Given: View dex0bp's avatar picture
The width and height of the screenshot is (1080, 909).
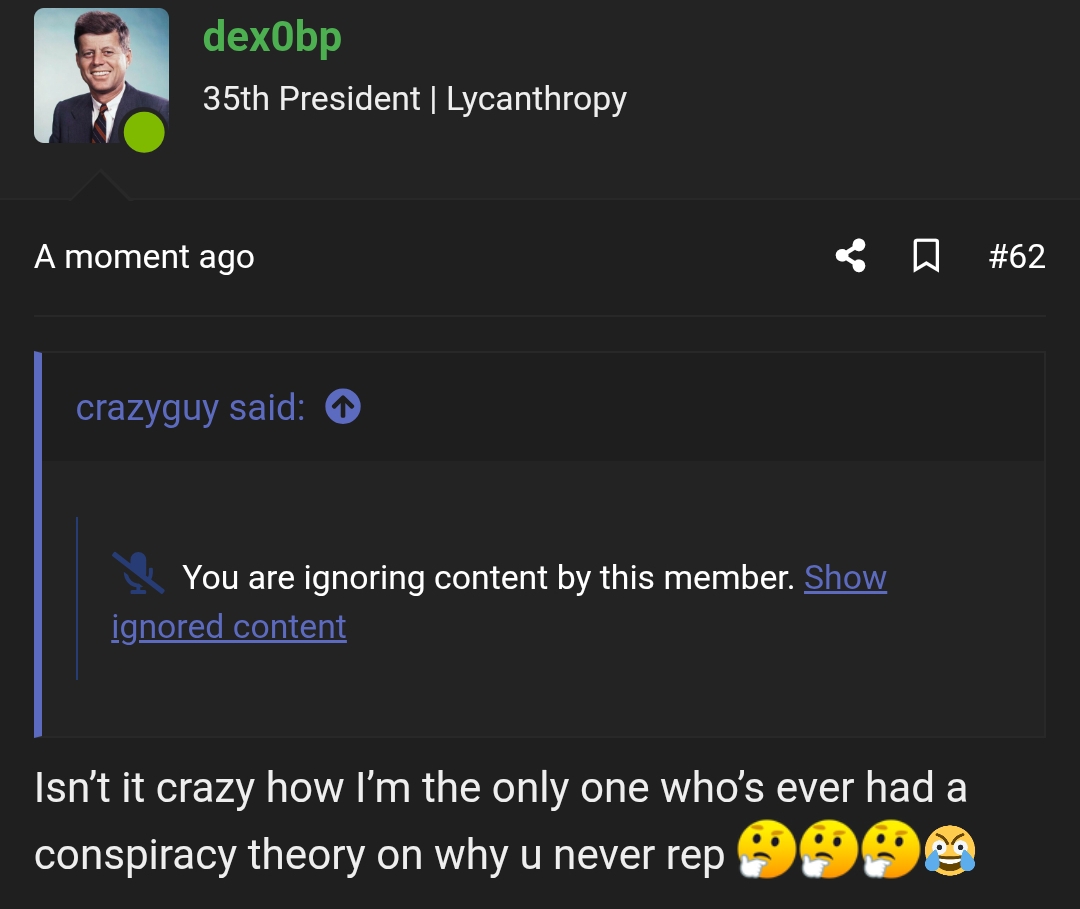Looking at the screenshot, I should click(101, 76).
